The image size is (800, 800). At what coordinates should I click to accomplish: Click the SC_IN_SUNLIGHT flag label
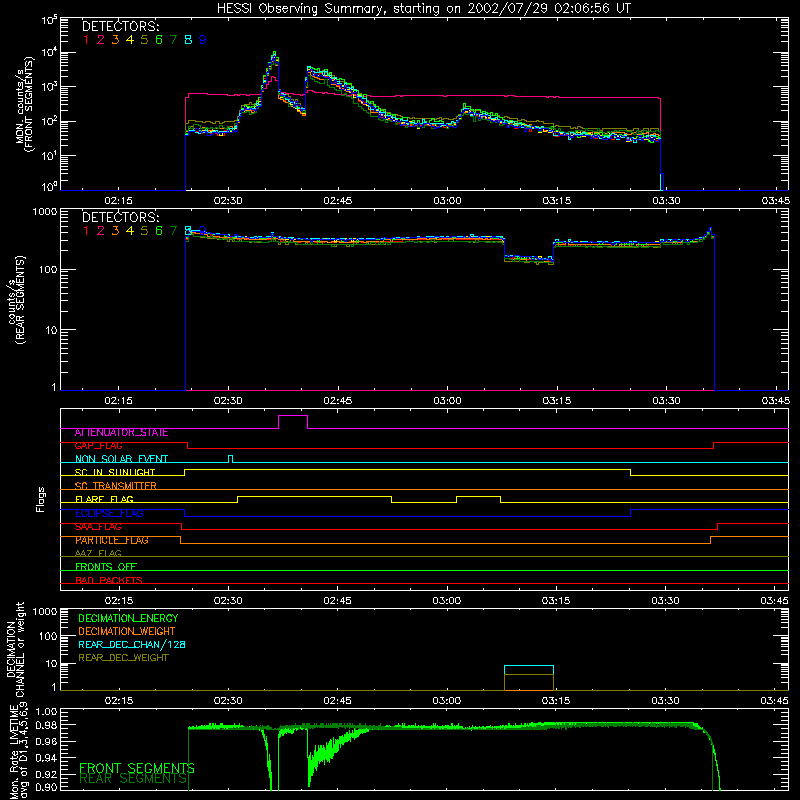115,472
